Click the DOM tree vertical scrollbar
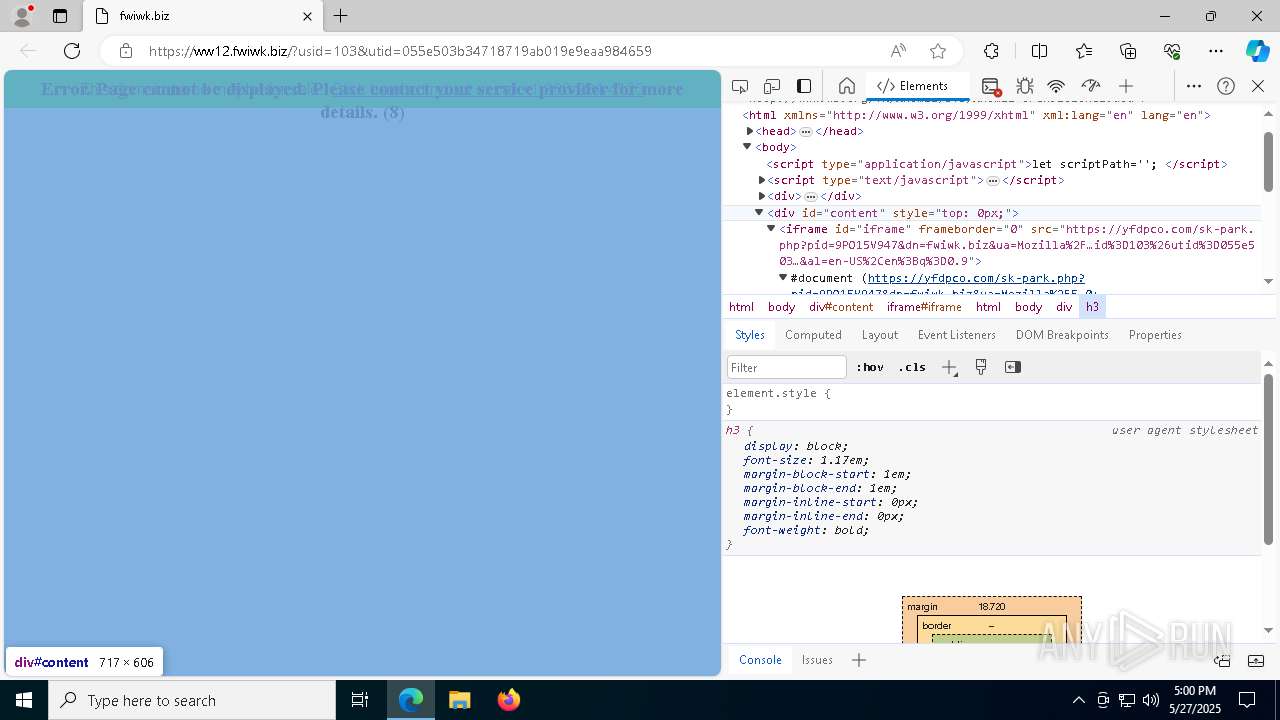Viewport: 1280px width, 720px height. coord(1268,161)
